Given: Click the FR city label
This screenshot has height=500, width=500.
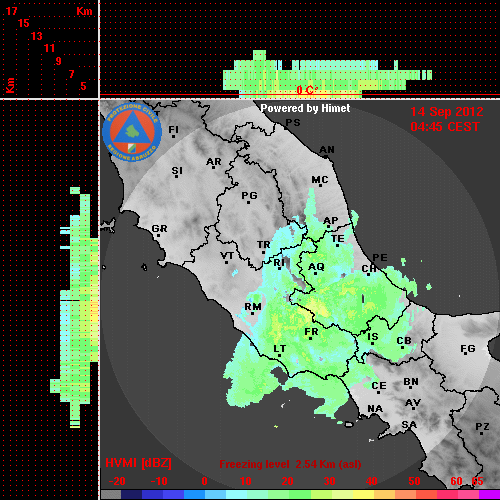Looking at the screenshot, I should 311,332.
